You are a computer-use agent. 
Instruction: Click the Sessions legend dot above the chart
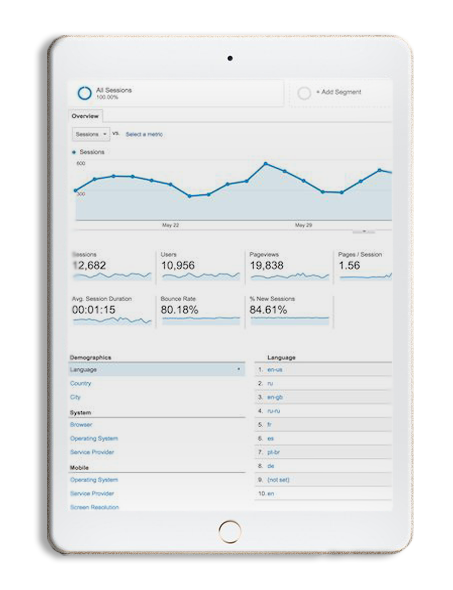click(x=74, y=152)
